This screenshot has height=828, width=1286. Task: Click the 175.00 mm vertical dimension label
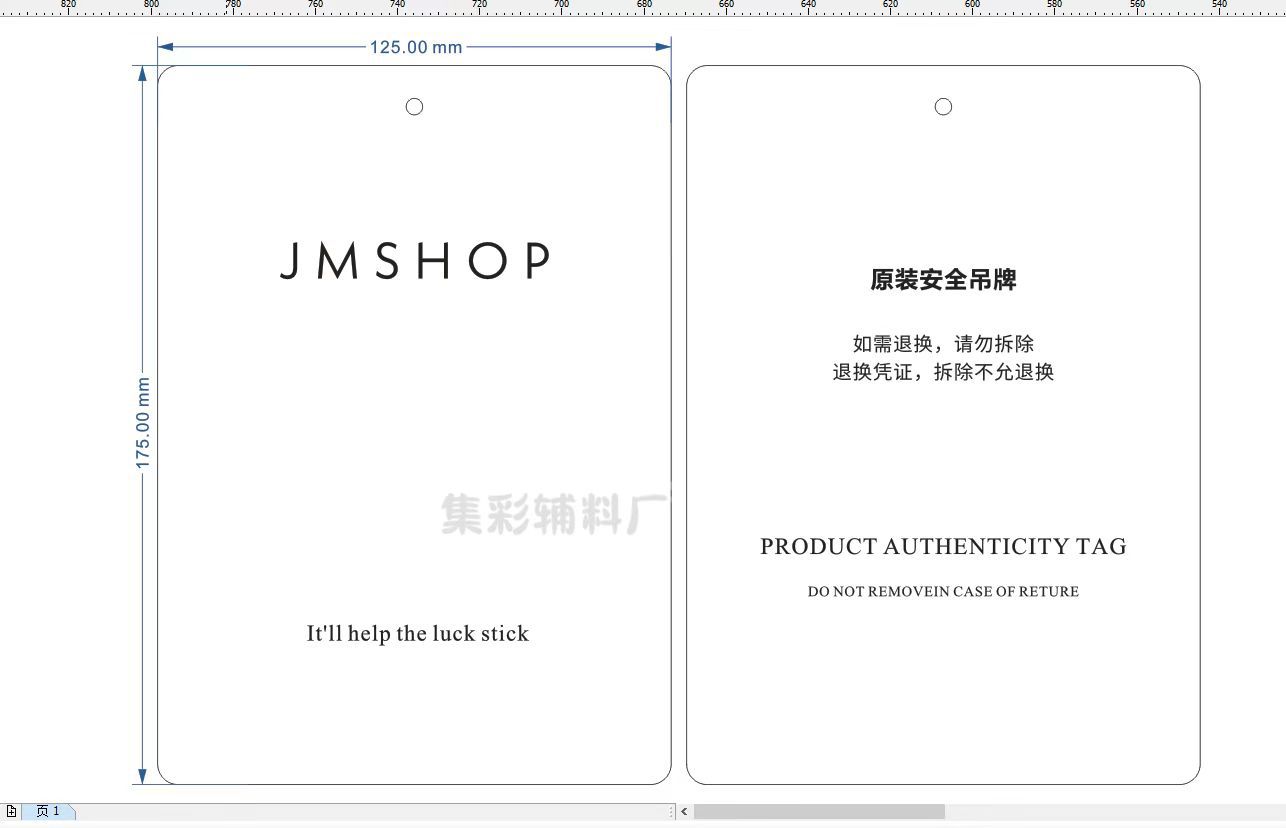143,422
